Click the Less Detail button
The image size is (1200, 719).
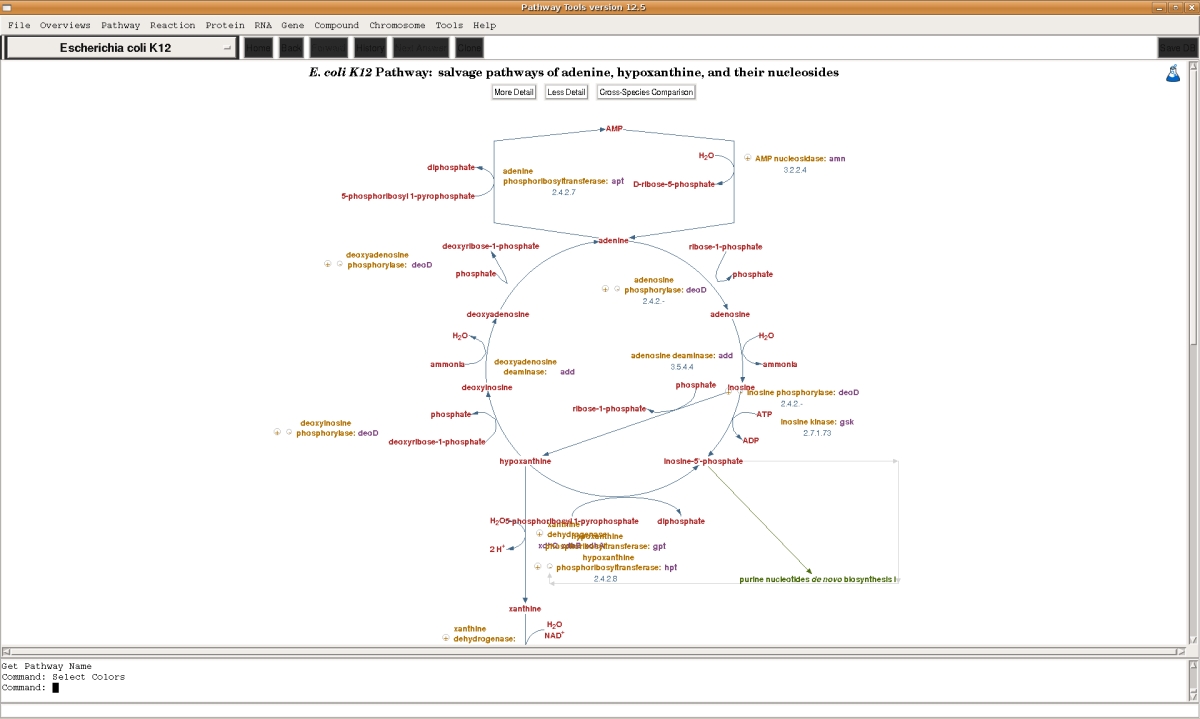(x=567, y=92)
